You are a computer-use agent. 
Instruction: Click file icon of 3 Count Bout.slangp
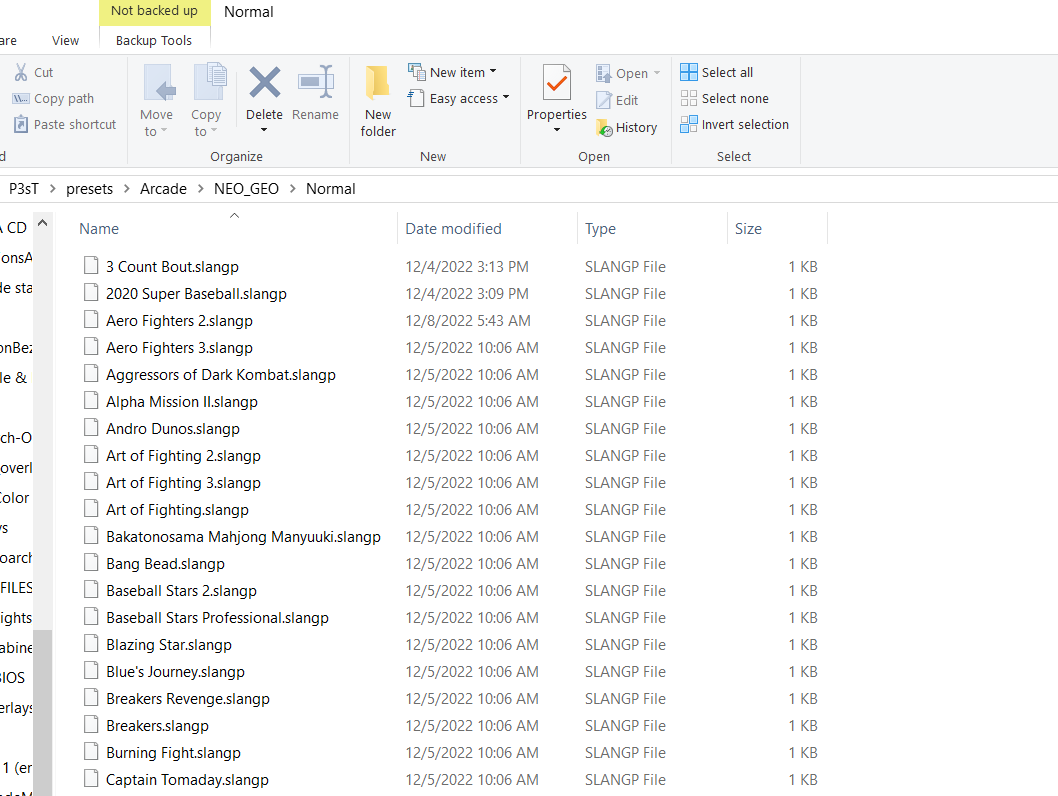click(90, 266)
